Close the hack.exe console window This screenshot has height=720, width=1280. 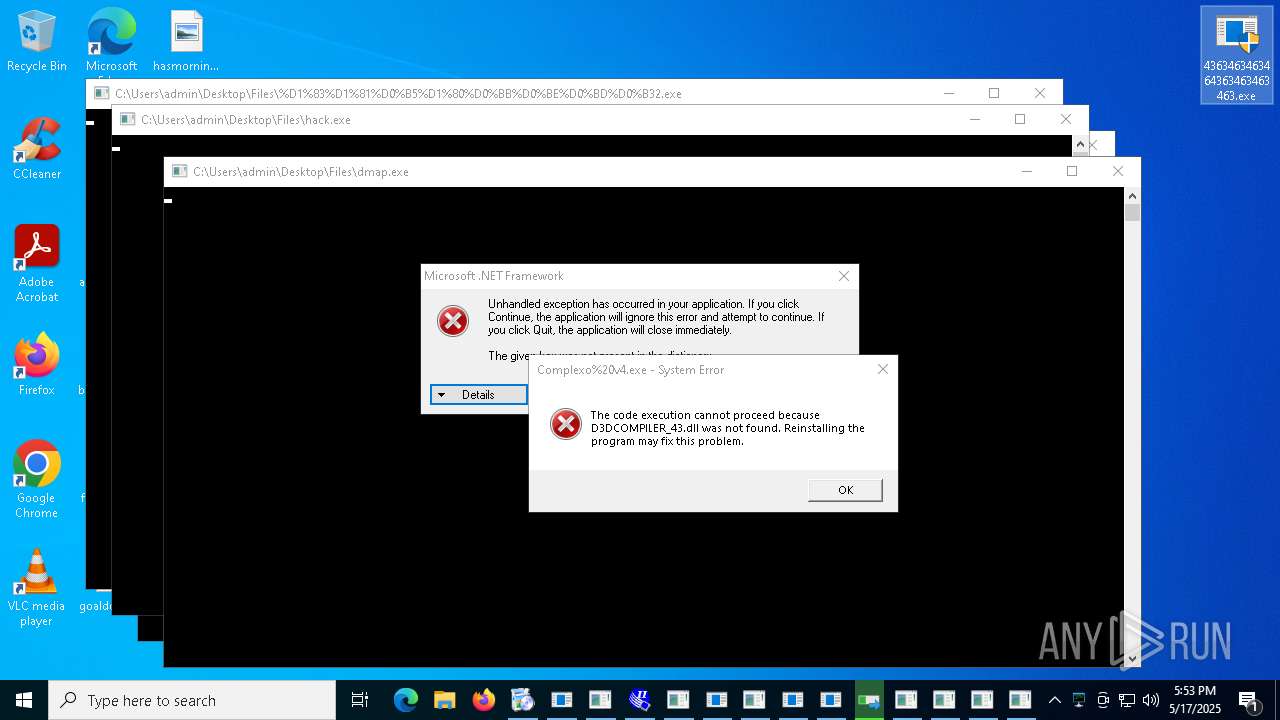1066,120
